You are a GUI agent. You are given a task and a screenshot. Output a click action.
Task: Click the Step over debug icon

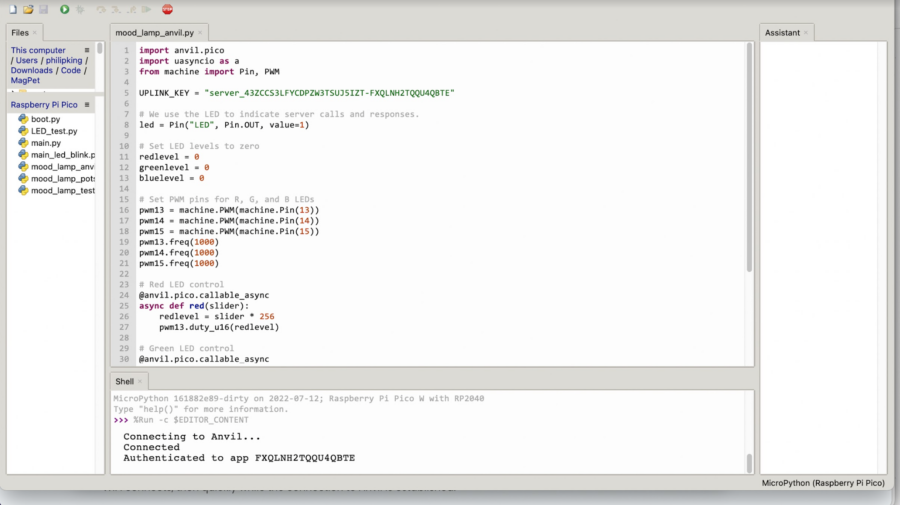click(101, 9)
